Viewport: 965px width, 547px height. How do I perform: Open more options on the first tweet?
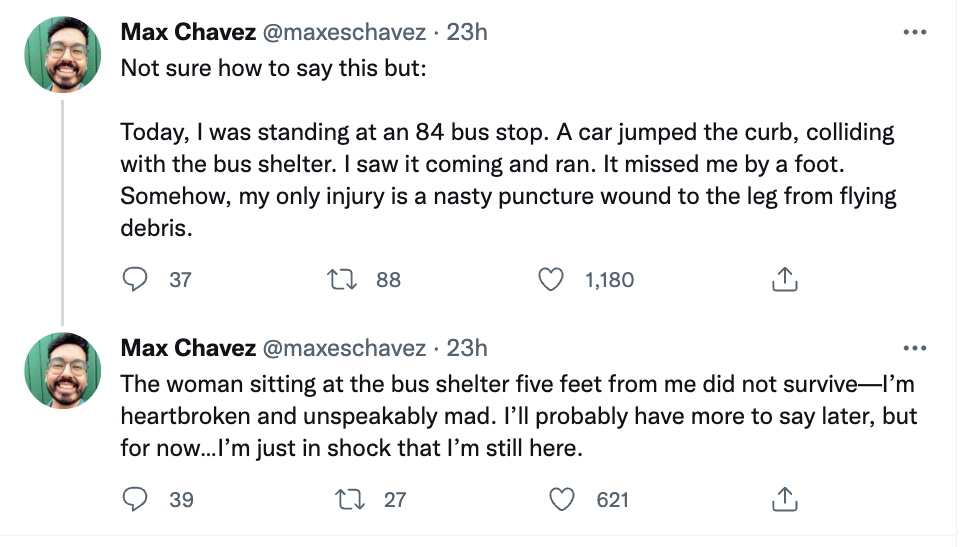(914, 32)
